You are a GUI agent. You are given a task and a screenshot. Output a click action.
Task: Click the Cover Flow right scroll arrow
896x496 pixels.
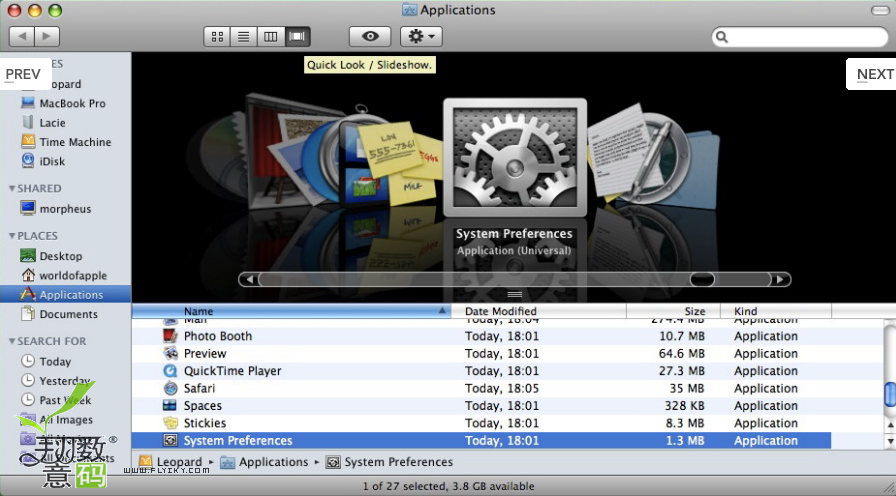(780, 279)
